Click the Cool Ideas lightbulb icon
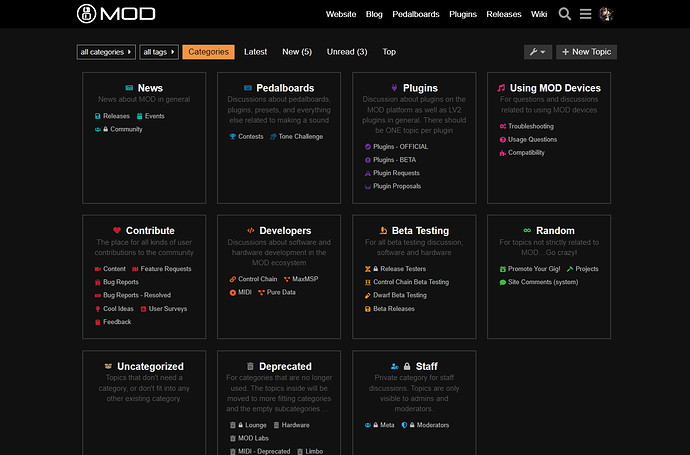Viewport: 690px width, 455px height. (98, 309)
